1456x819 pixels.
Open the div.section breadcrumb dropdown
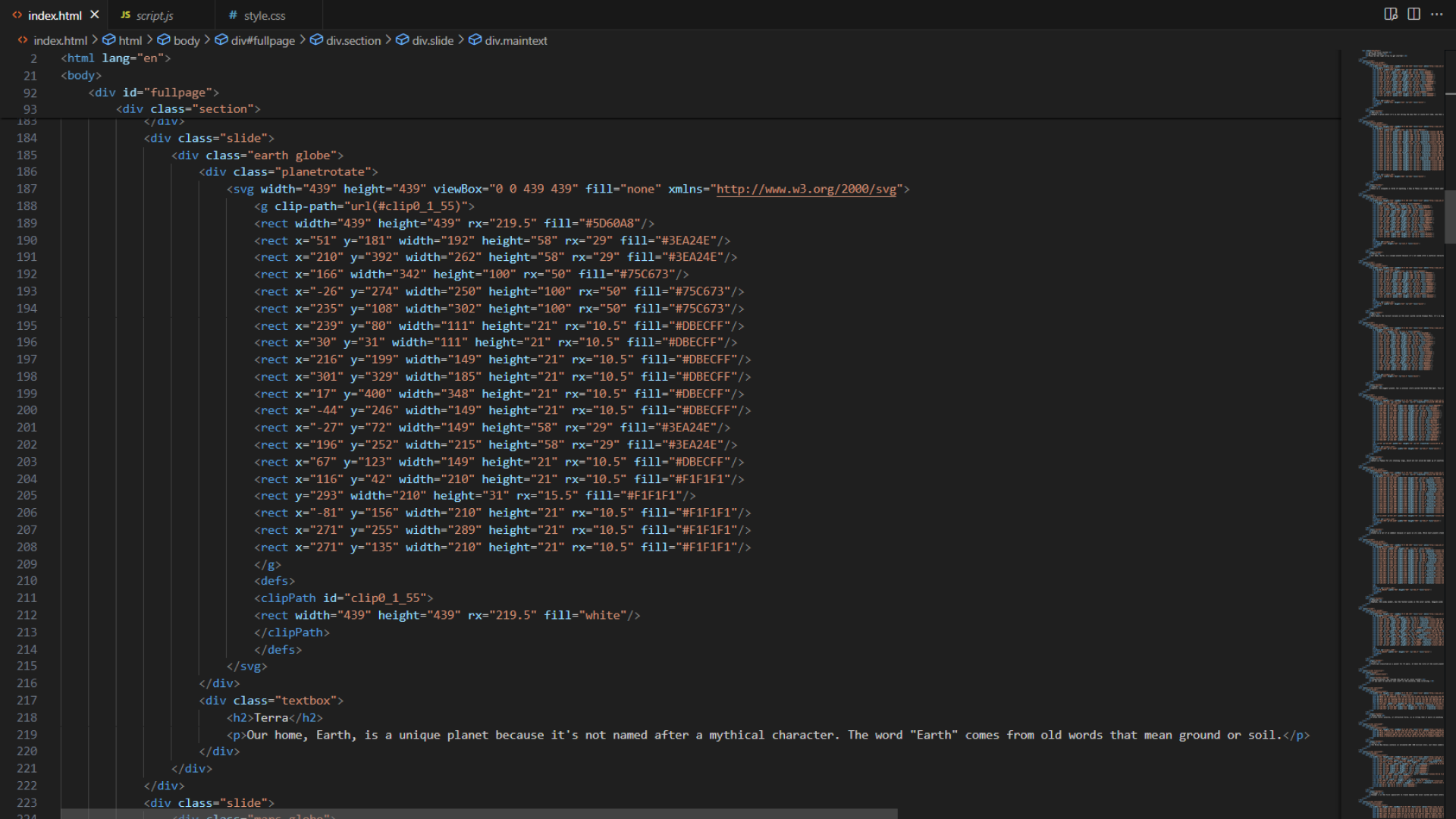(353, 40)
